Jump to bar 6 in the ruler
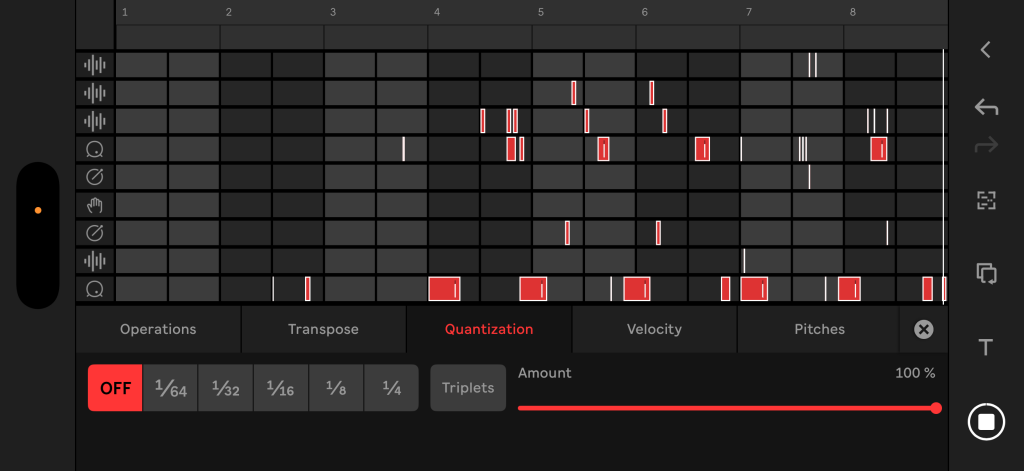1024x471 pixels. click(x=645, y=12)
